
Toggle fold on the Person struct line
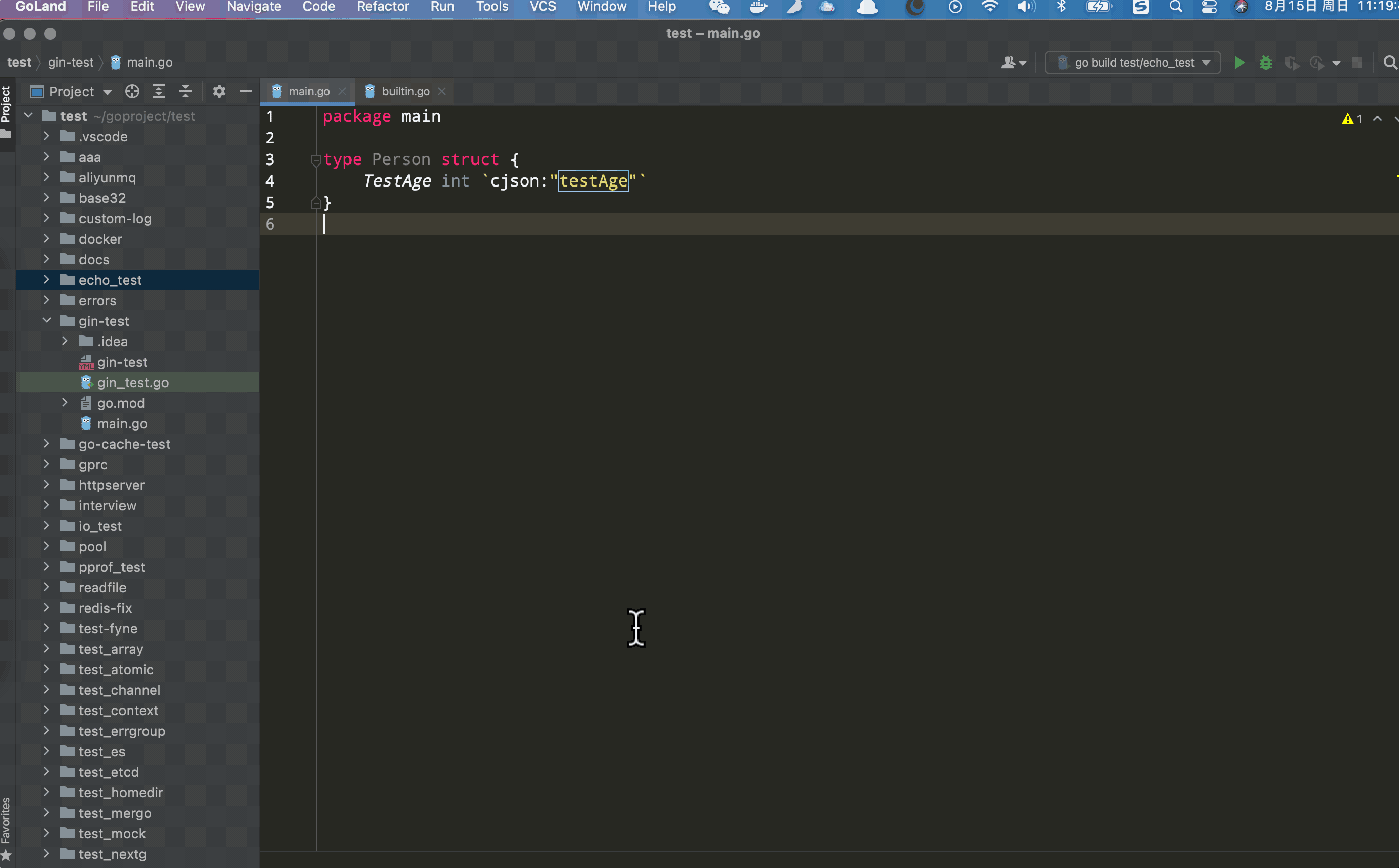click(315, 160)
